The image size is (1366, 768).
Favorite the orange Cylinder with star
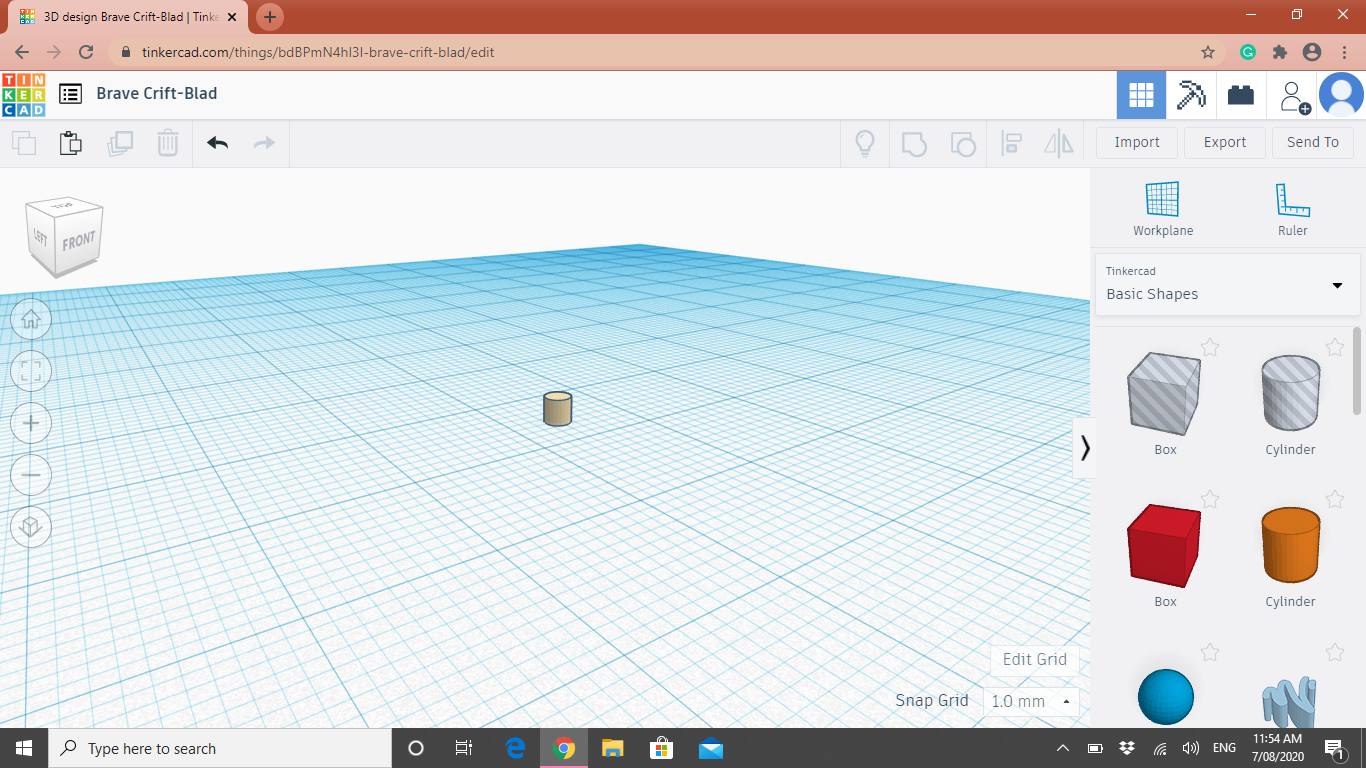1335,499
